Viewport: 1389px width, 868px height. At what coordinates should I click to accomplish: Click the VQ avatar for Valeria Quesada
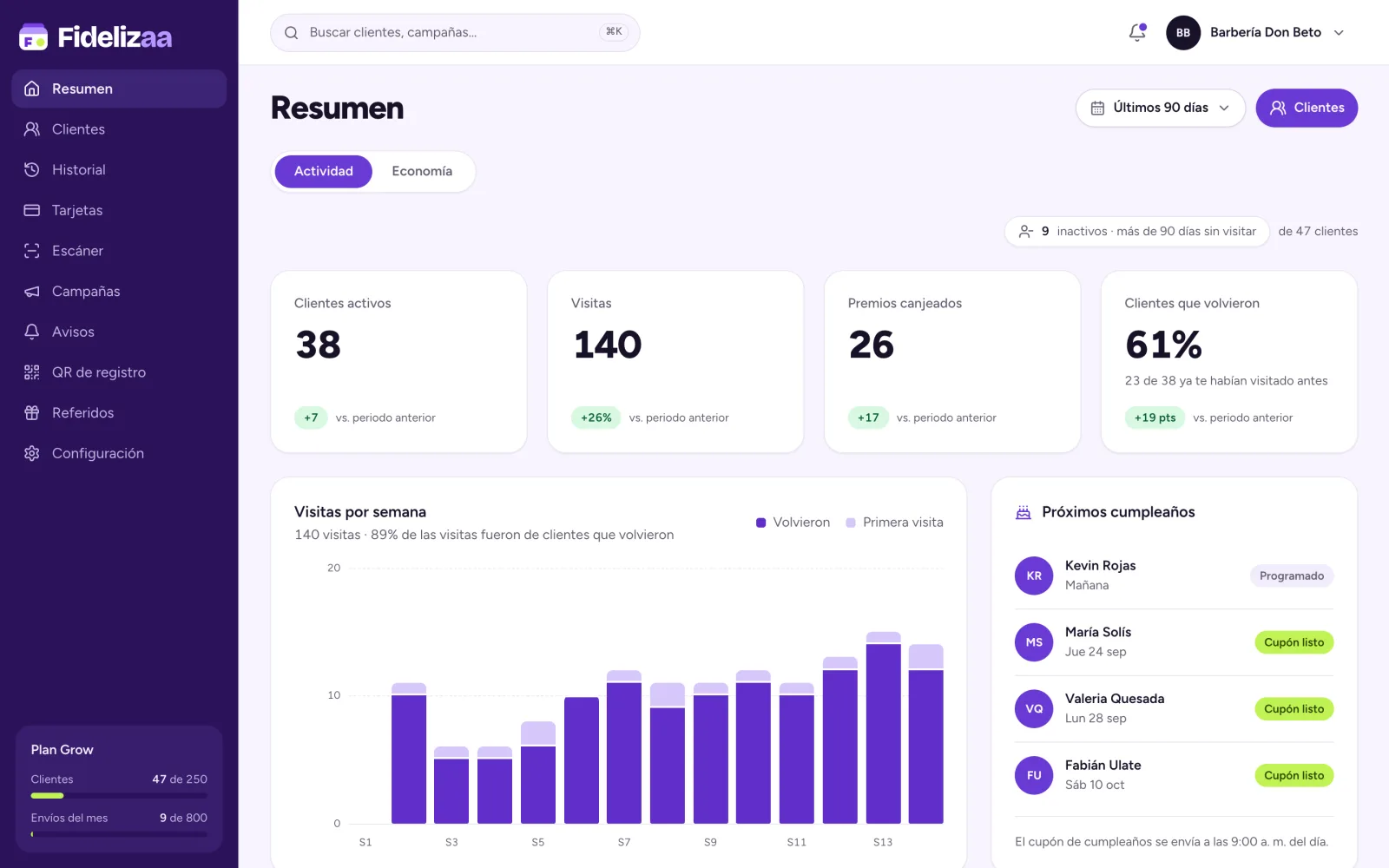point(1034,709)
